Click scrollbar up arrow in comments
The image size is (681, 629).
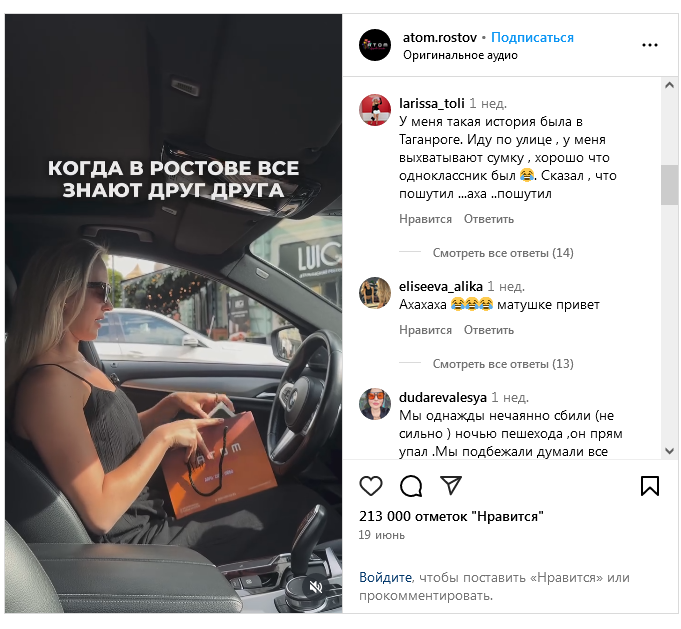669,85
